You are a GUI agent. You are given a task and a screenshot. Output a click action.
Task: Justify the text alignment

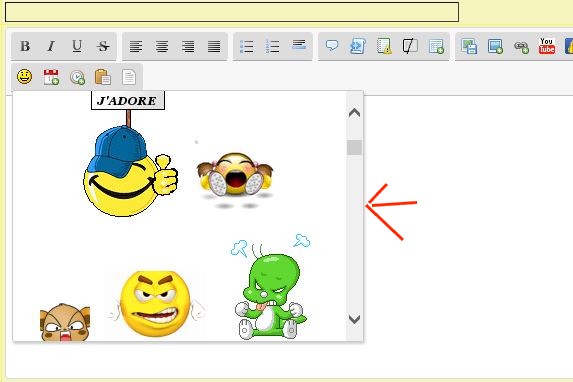214,46
